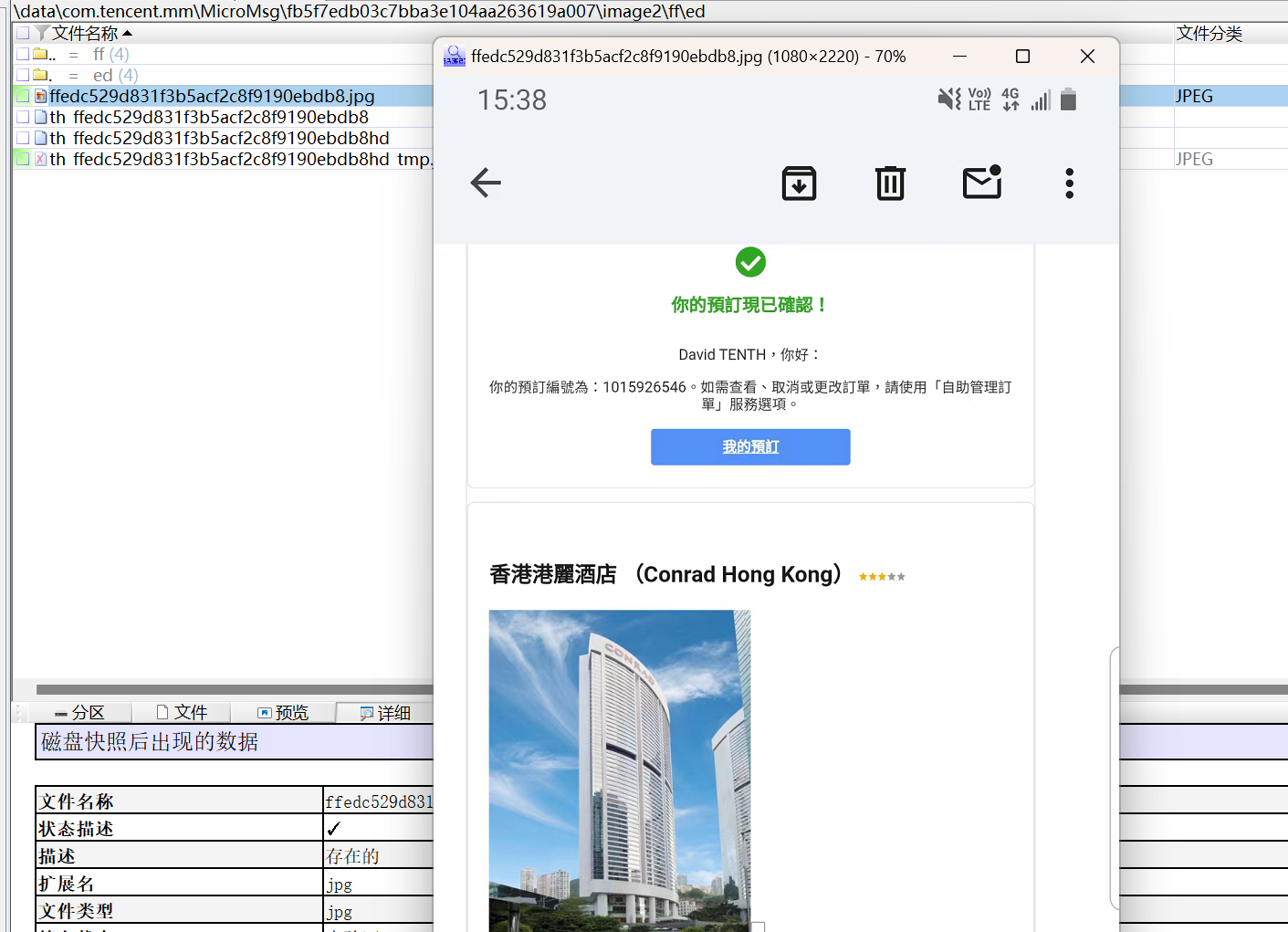Click the signal strength bars icon in the preview
This screenshot has height=932, width=1288.
[x=1041, y=99]
